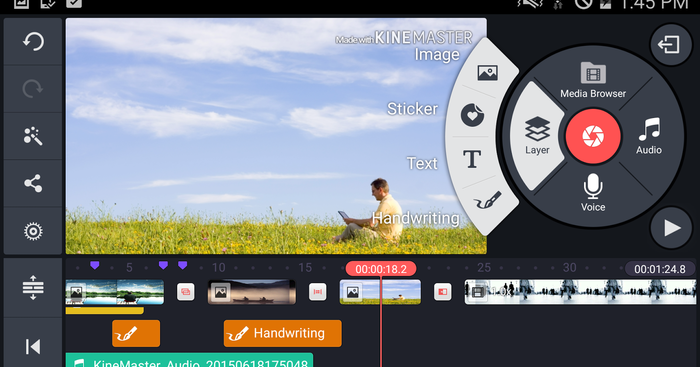Select the first purple bookmark marker
Image resolution: width=700 pixels, height=367 pixels.
coord(95,266)
